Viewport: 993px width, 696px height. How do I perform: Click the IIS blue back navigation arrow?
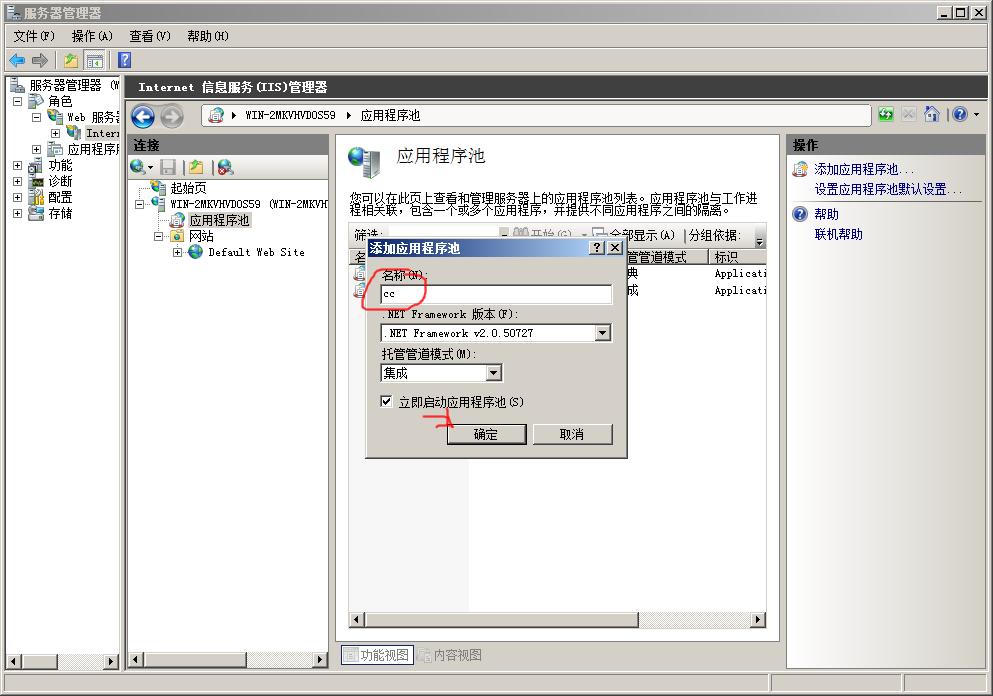143,116
